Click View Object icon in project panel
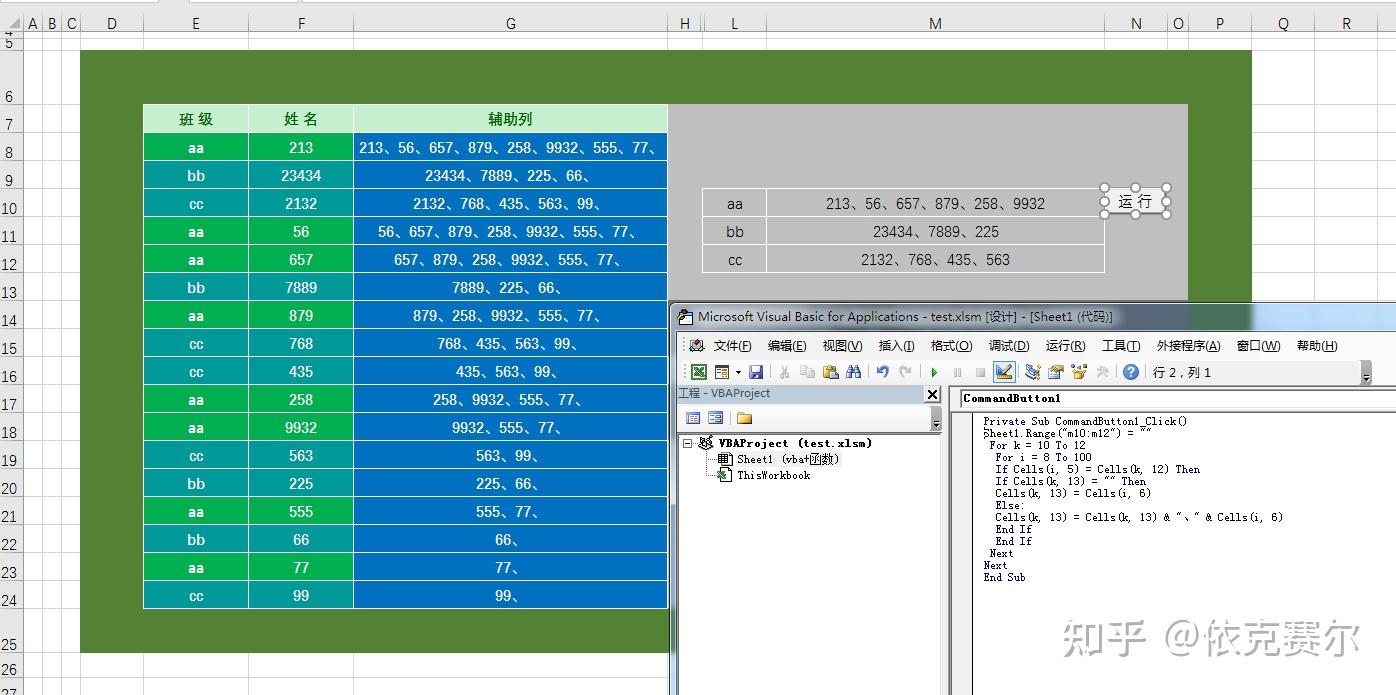1396x695 pixels. coord(715,418)
